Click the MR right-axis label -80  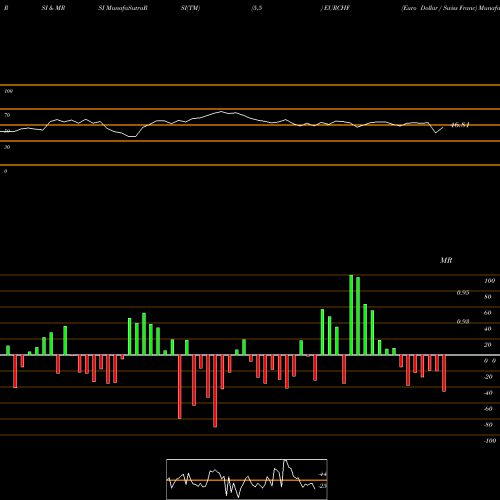click(488, 425)
